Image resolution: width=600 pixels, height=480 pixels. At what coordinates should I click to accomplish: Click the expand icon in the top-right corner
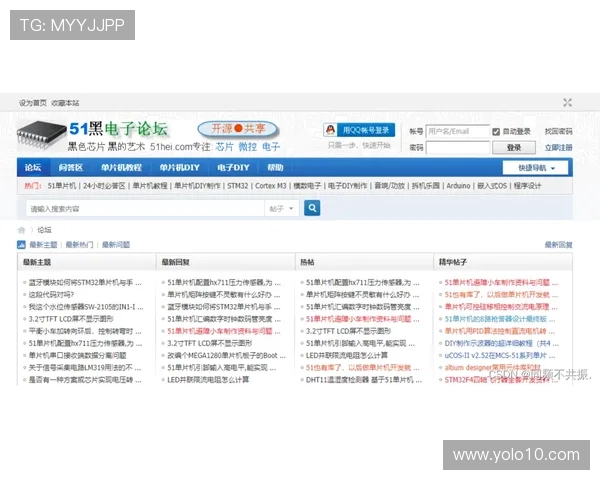coord(567,103)
